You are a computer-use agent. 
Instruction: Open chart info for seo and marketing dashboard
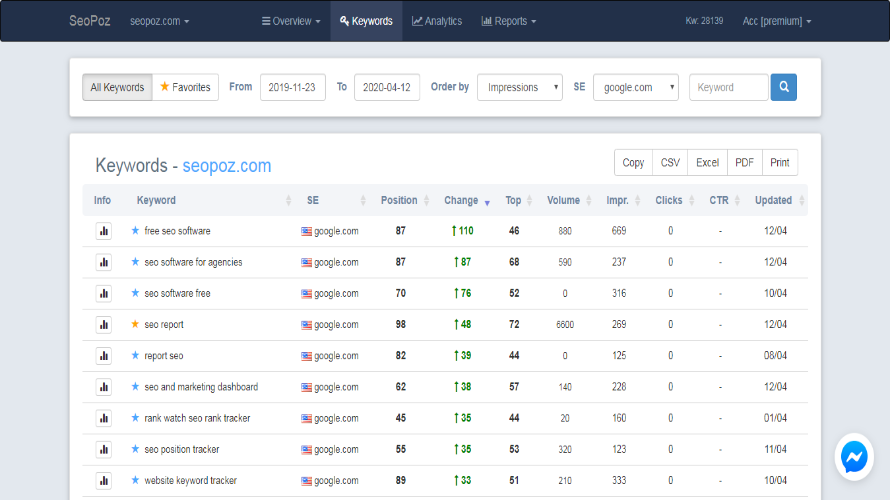point(103,387)
